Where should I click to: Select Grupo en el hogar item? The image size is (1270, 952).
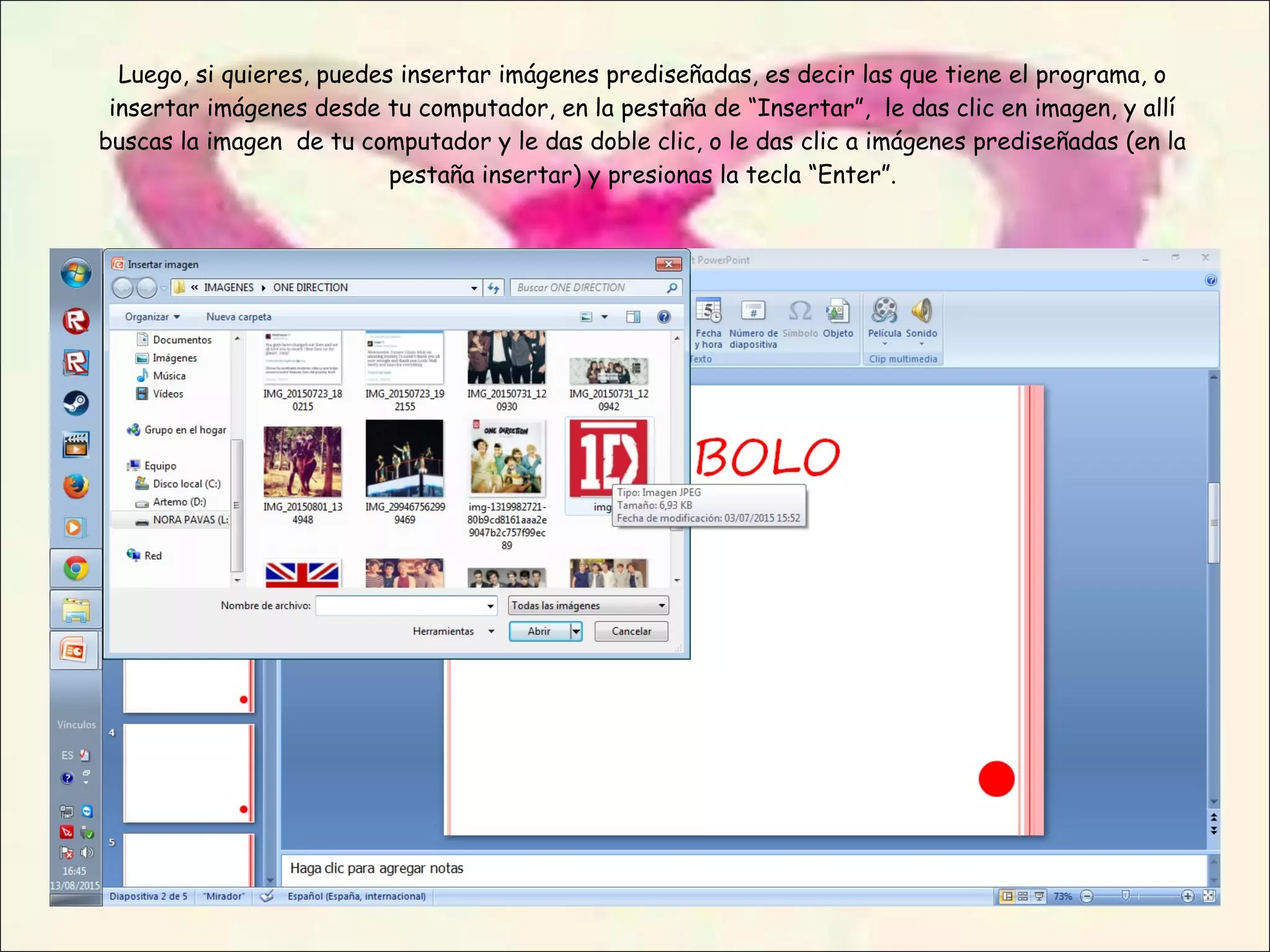click(x=177, y=430)
